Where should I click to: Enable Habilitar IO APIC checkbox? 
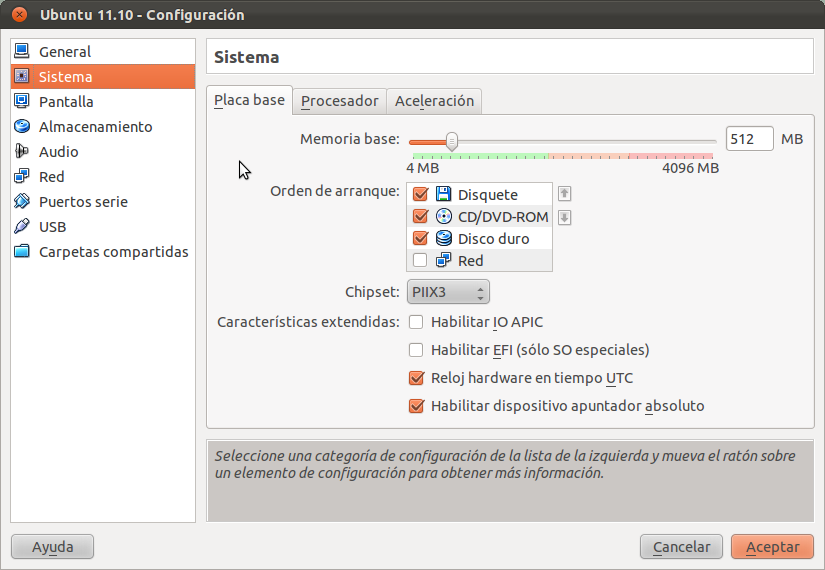pos(416,322)
